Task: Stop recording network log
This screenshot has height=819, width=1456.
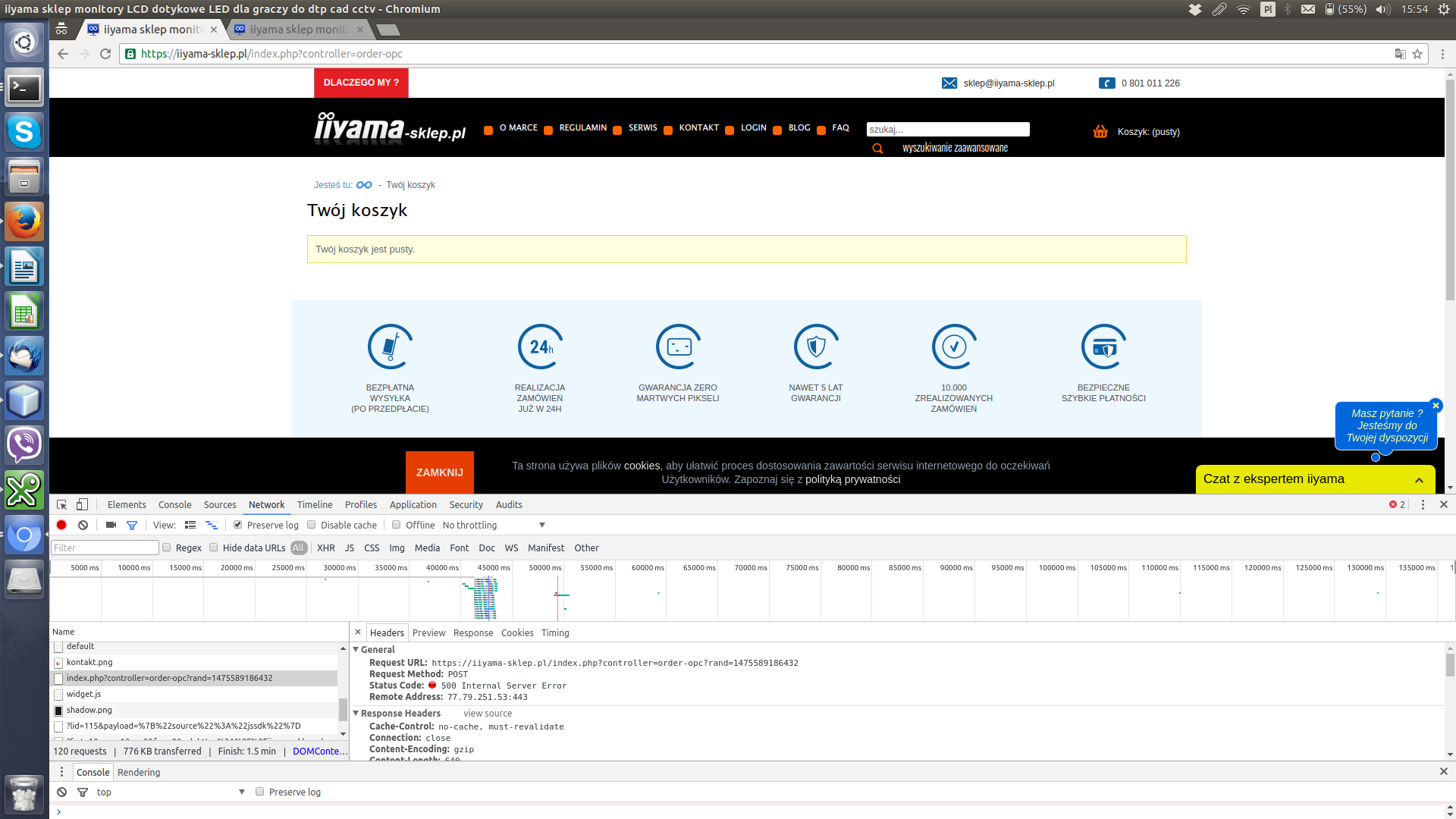Action: [x=61, y=525]
